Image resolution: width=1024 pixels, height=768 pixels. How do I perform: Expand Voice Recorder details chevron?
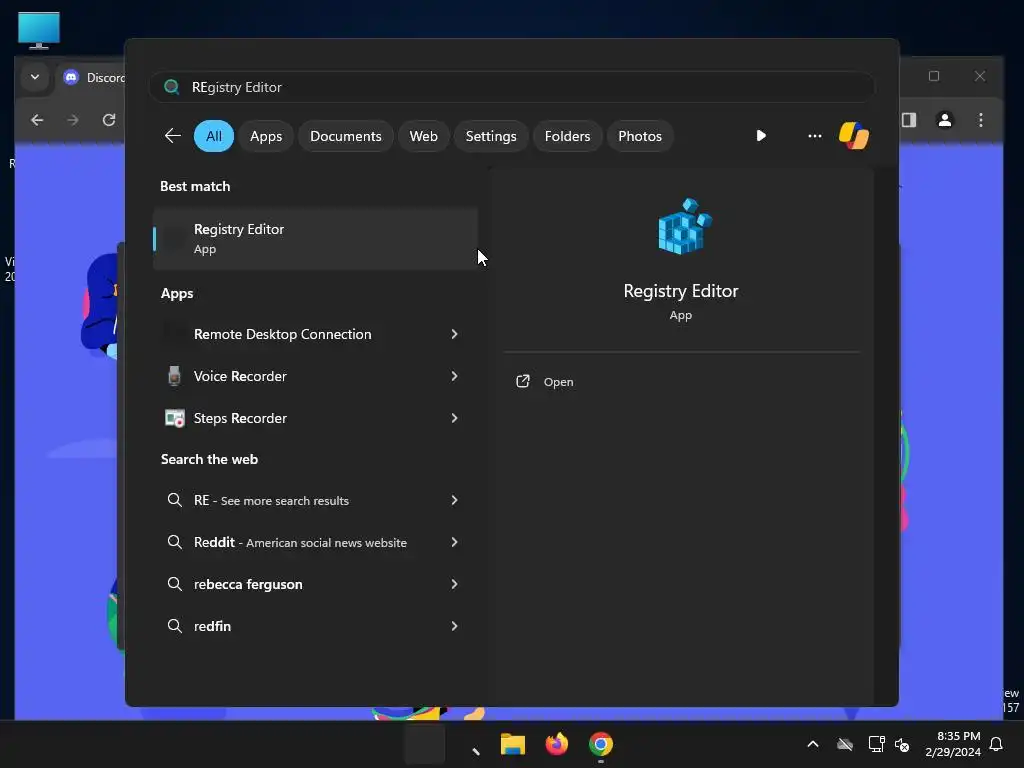click(x=455, y=376)
